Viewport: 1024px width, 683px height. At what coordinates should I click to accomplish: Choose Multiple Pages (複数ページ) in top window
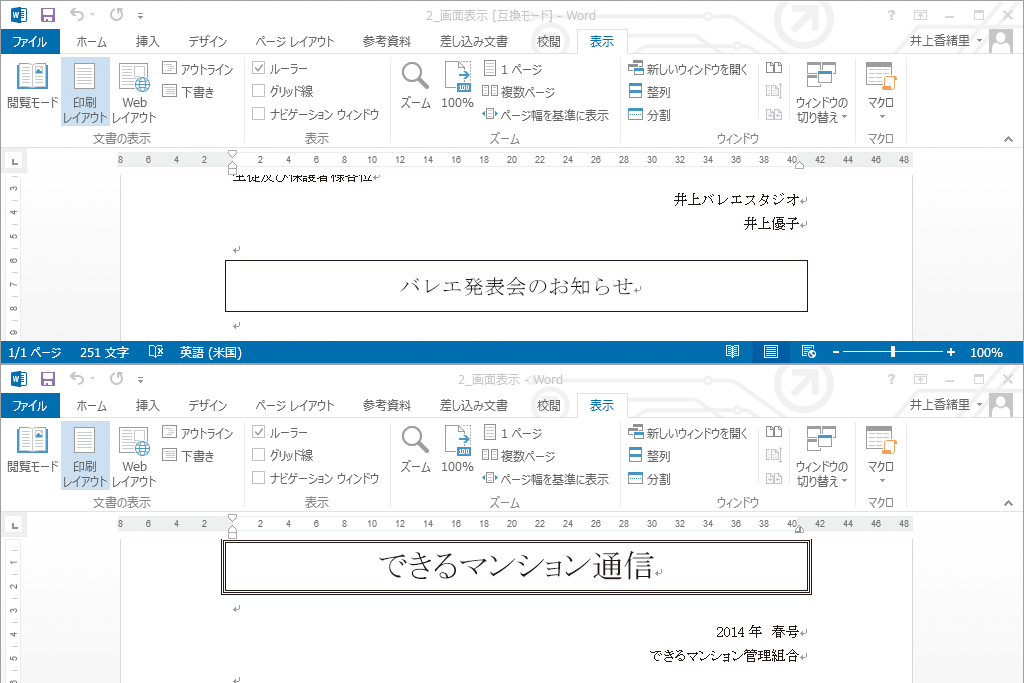point(519,91)
